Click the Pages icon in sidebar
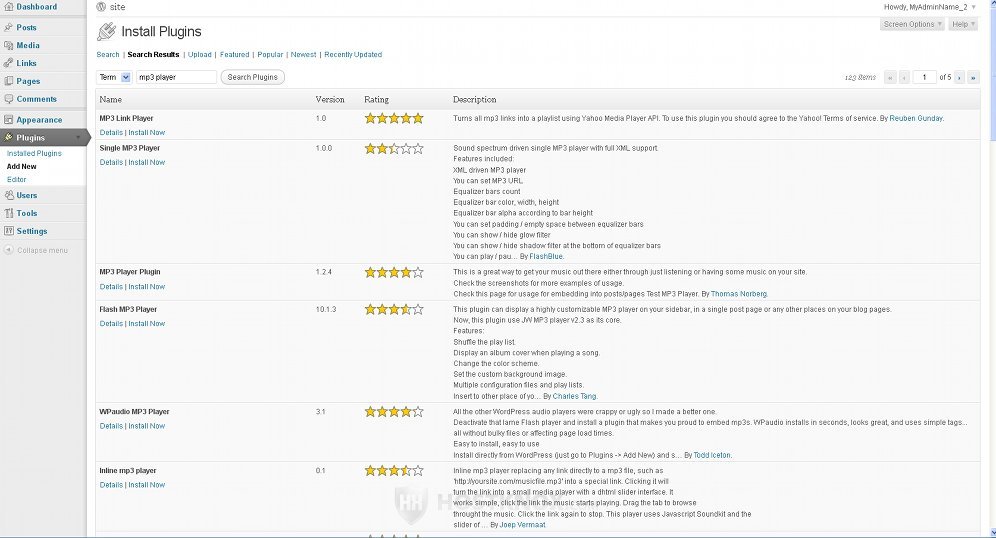The height and width of the screenshot is (538, 996). (x=8, y=81)
